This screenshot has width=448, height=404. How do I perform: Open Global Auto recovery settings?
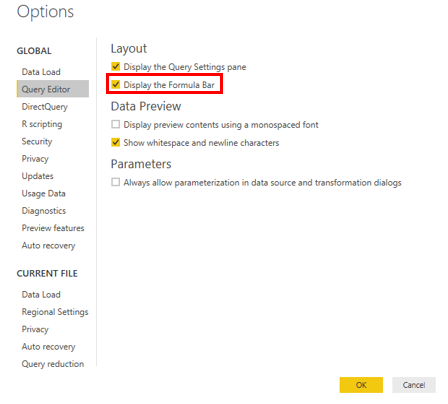(49, 245)
